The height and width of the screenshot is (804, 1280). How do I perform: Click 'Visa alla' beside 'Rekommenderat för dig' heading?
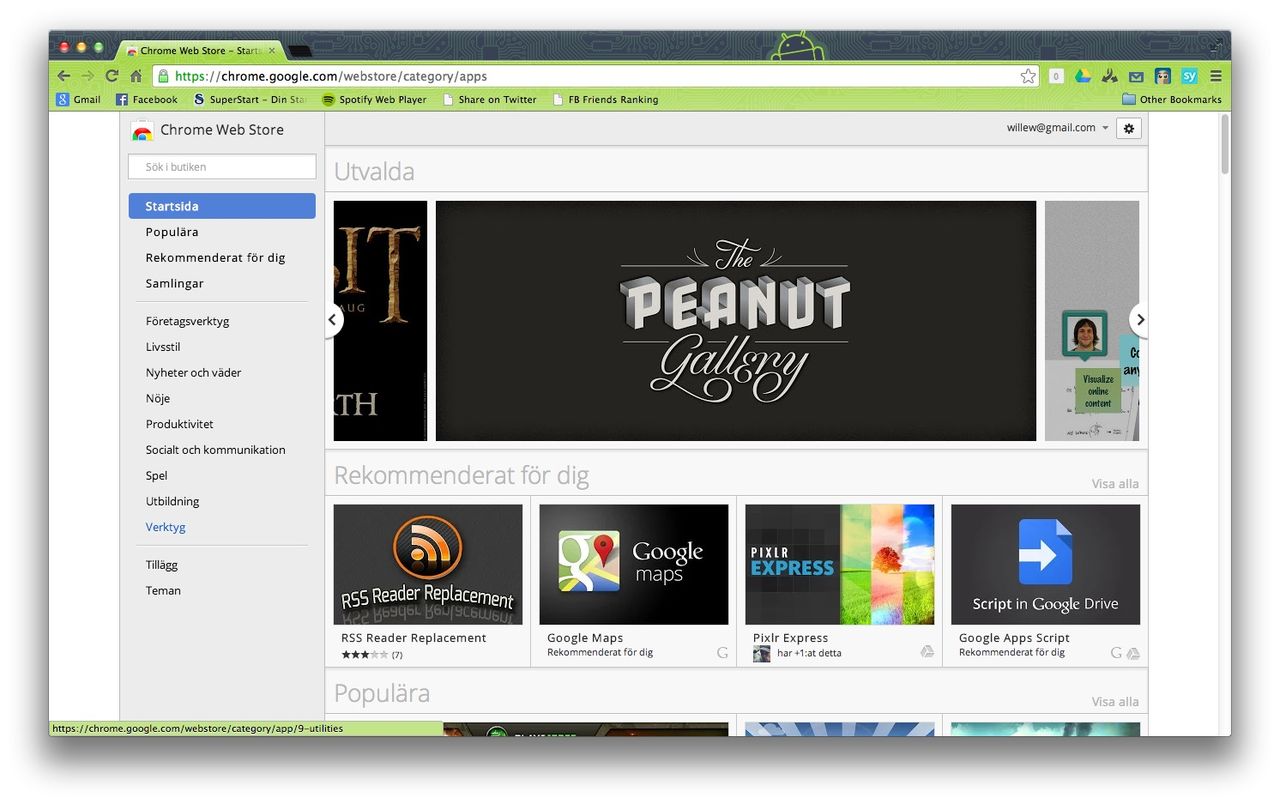(1115, 484)
